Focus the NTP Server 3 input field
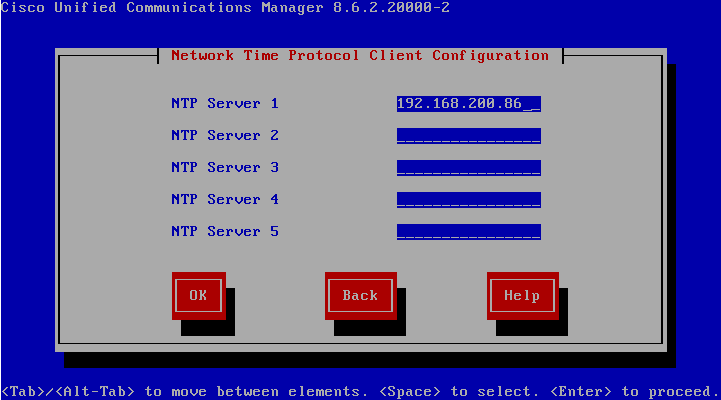Image resolution: width=721 pixels, height=400 pixels. pyautogui.click(x=468, y=168)
